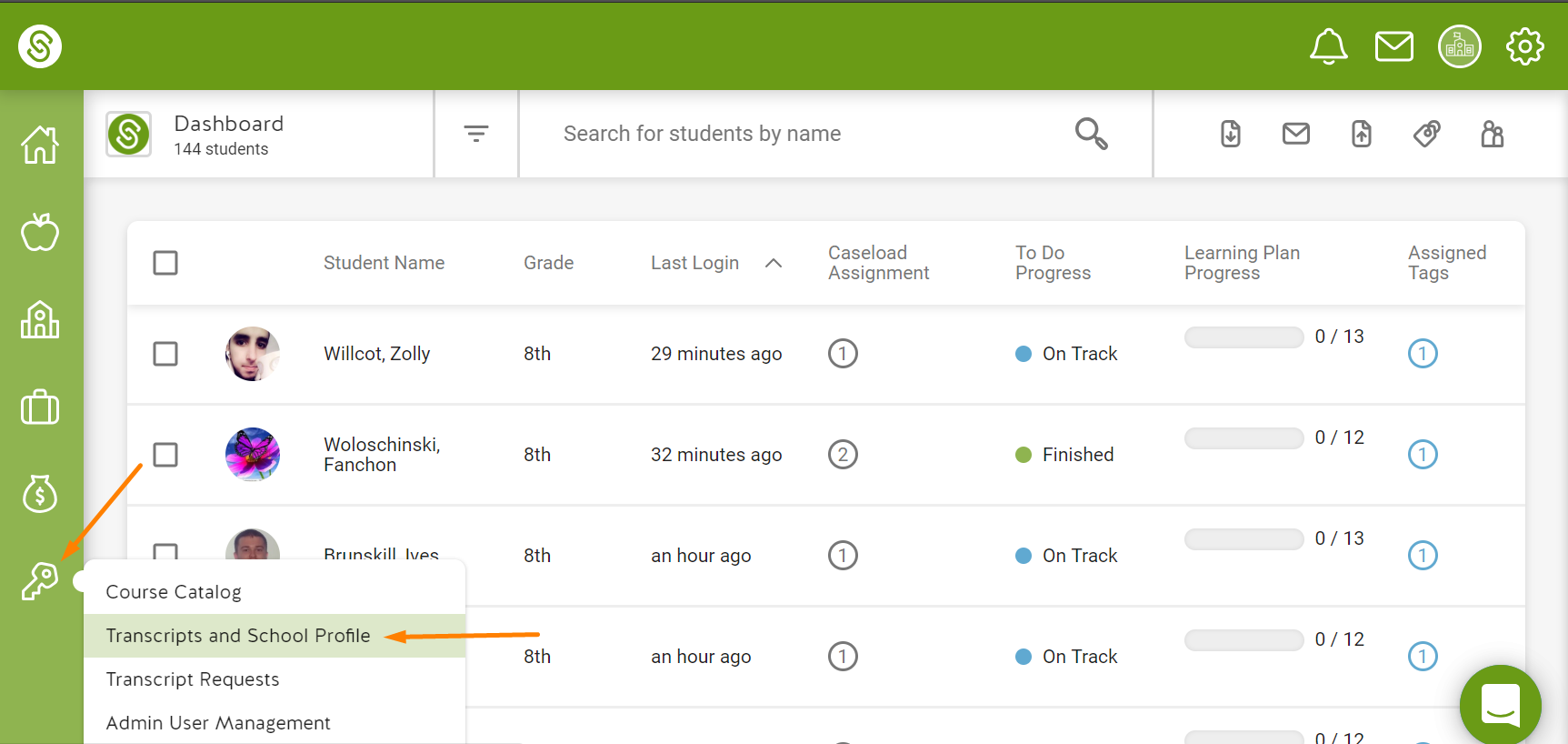Click Willcot's On Track status
Viewport: 1568px width, 744px height.
click(x=1066, y=354)
